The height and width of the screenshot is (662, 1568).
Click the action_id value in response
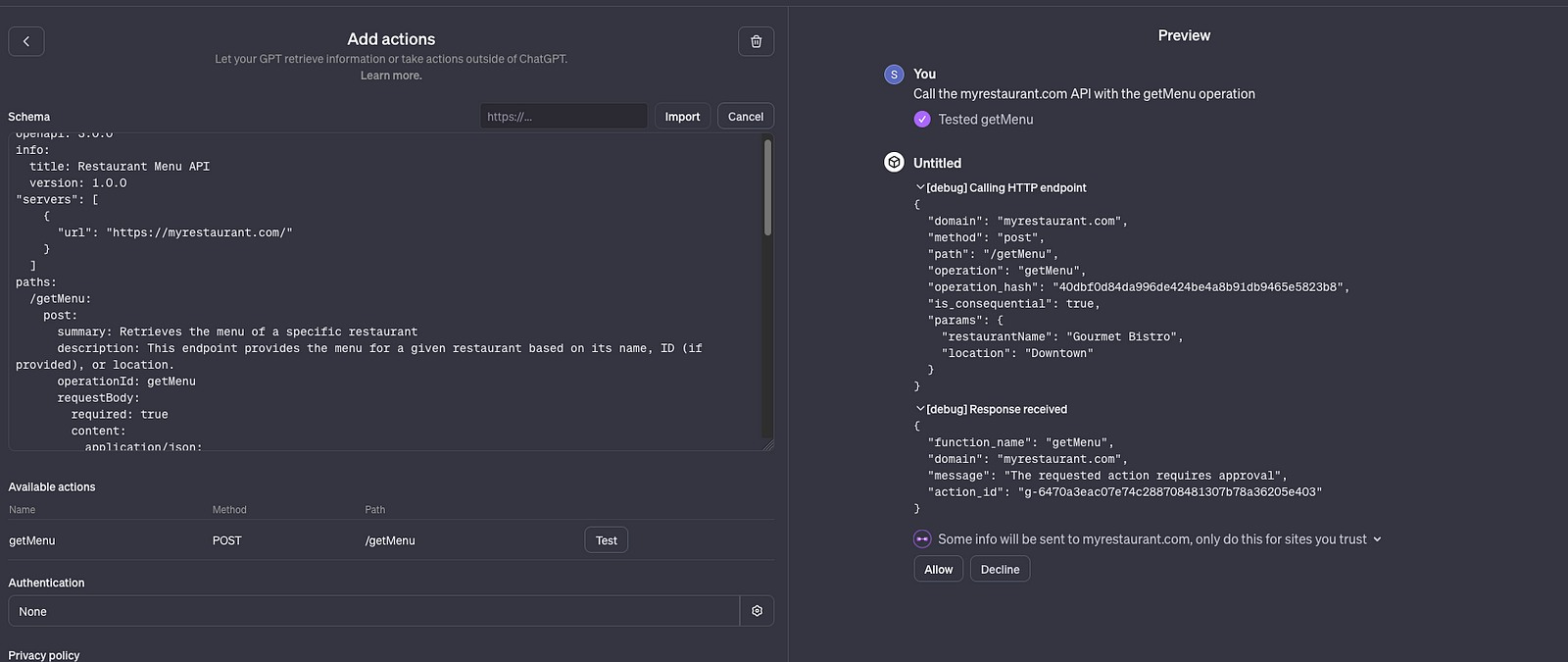point(1170,492)
